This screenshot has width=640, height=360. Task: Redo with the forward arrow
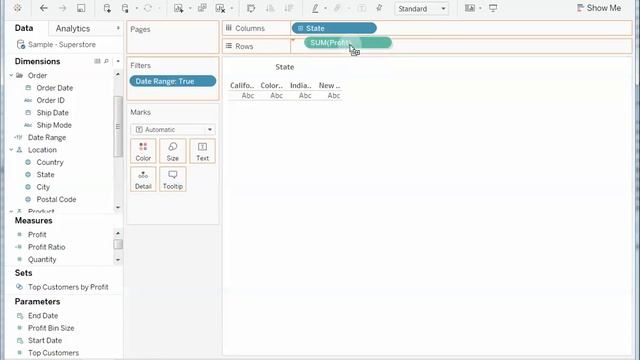[62, 8]
